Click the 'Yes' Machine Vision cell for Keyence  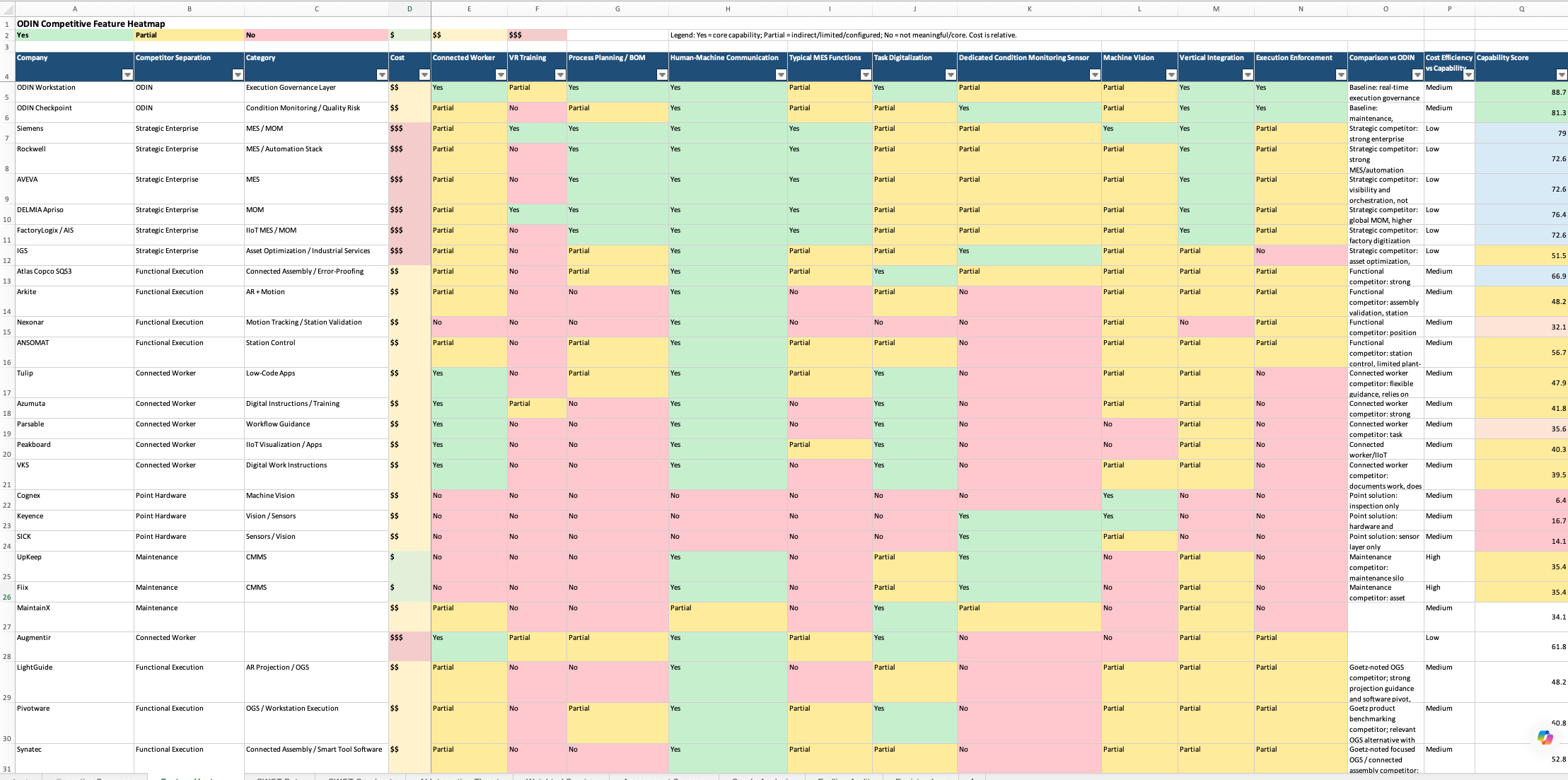pos(1139,520)
